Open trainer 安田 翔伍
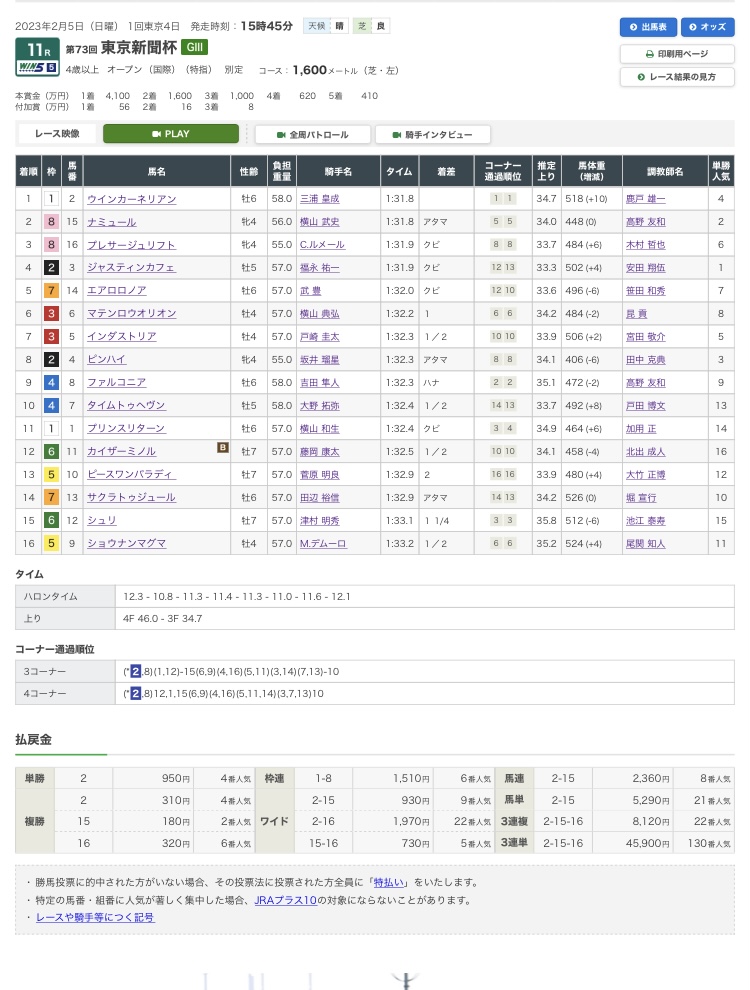750x990 pixels. [x=645, y=268]
